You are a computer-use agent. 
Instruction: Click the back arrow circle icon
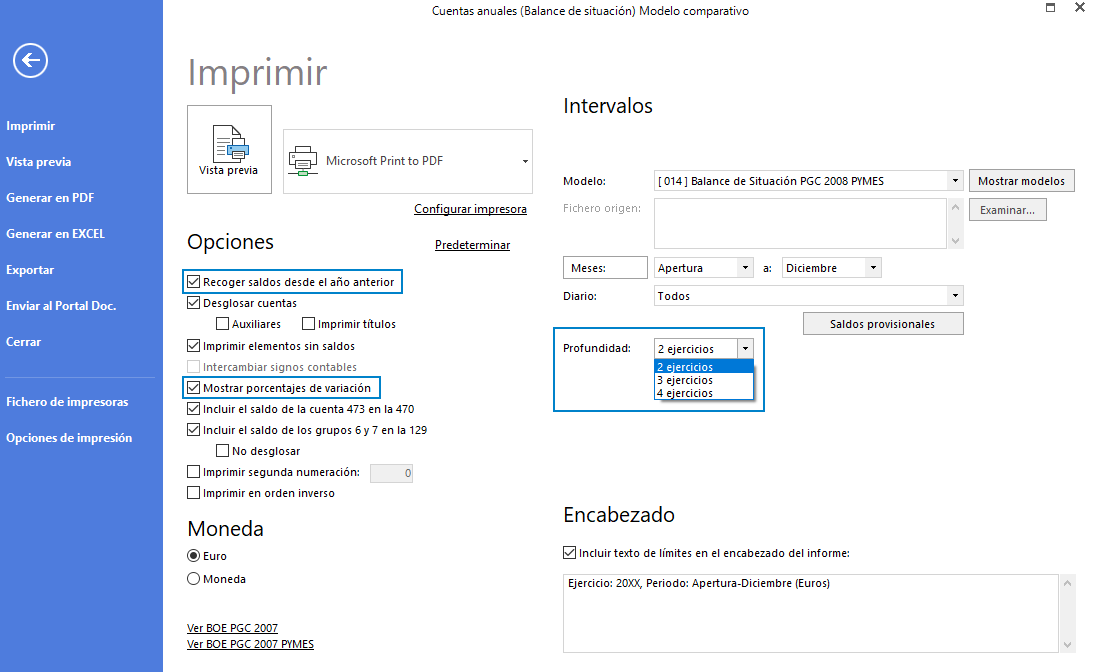(30, 61)
